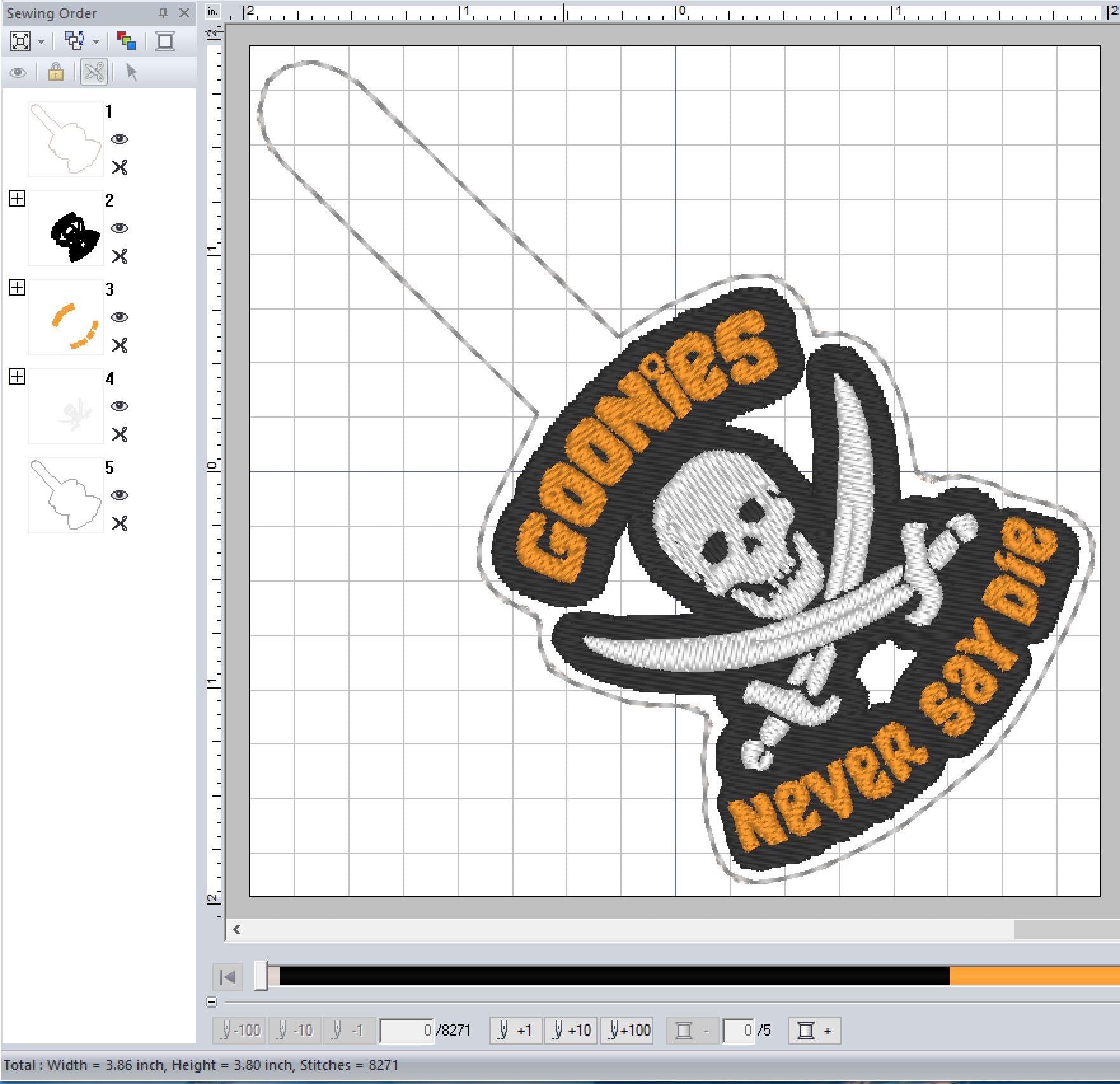
Task: Hide sewing object 1 using its eye icon
Action: [x=120, y=139]
